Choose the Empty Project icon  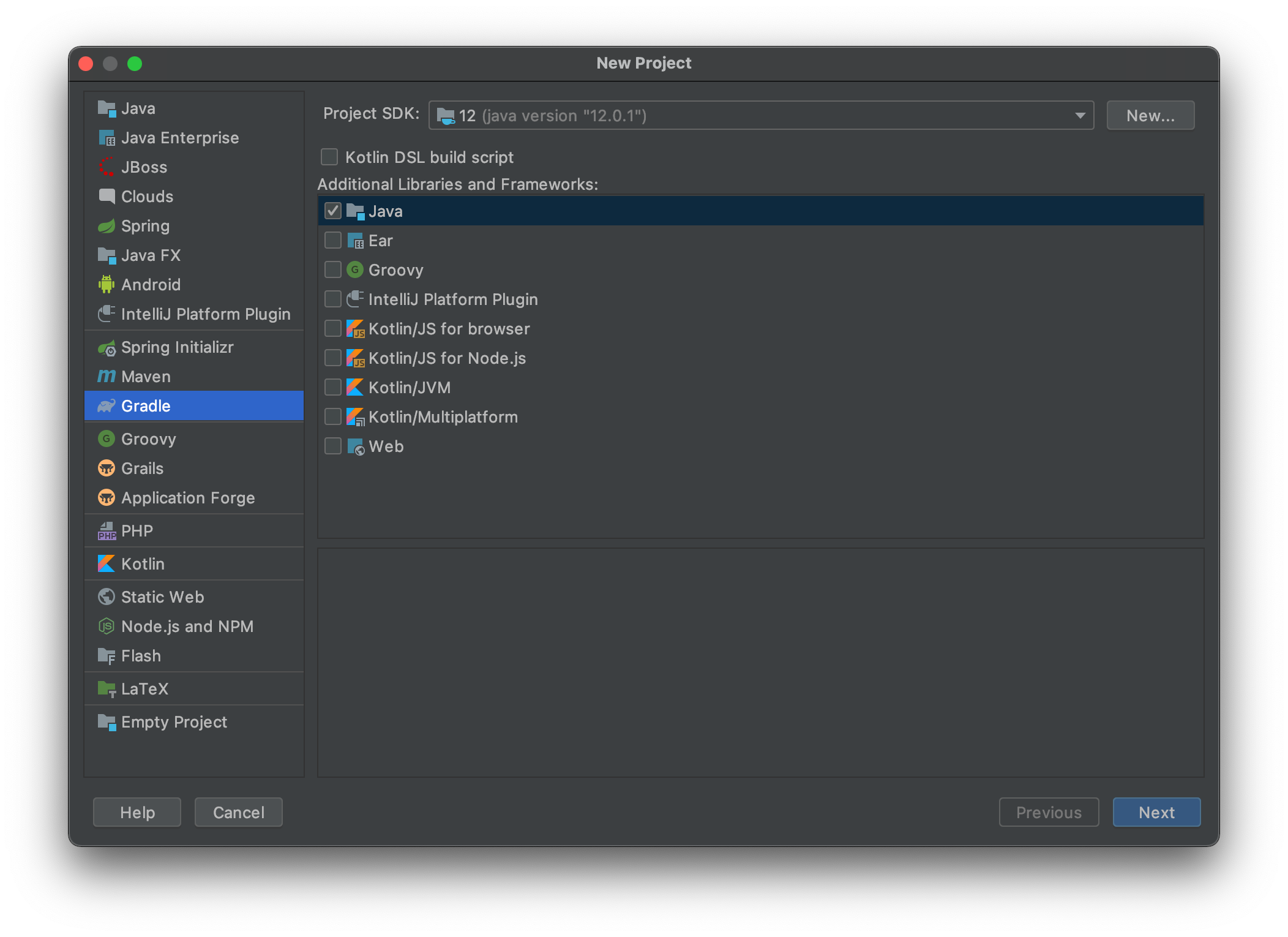pyautogui.click(x=107, y=722)
